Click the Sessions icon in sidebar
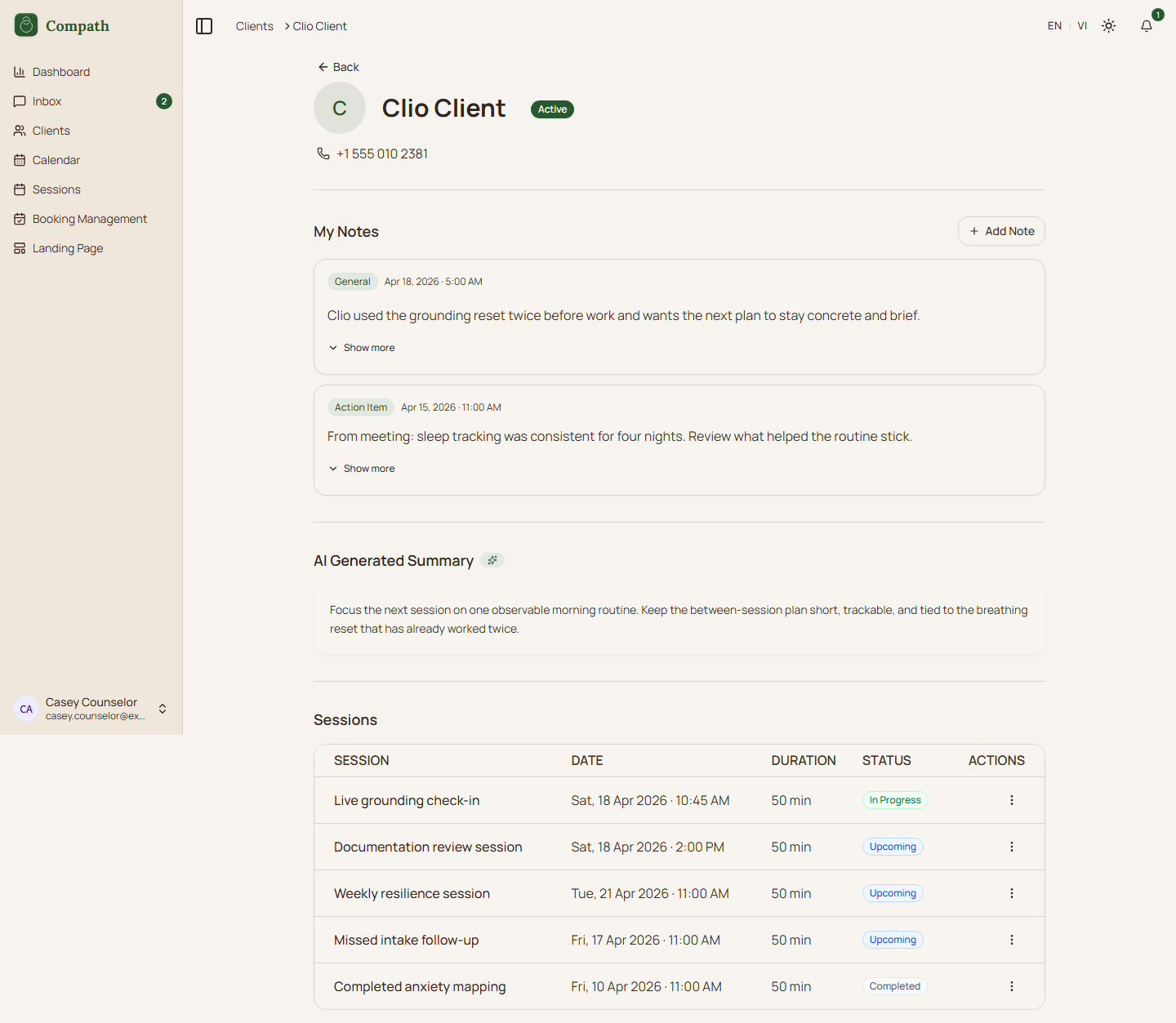This screenshot has width=1176, height=1023. point(20,189)
